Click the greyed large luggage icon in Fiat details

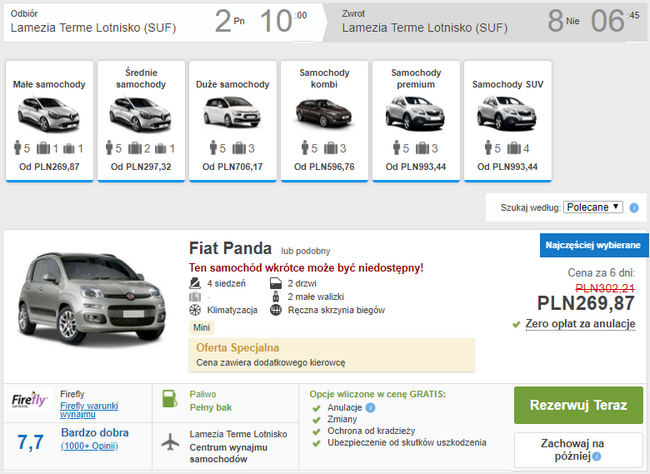[x=195, y=297]
